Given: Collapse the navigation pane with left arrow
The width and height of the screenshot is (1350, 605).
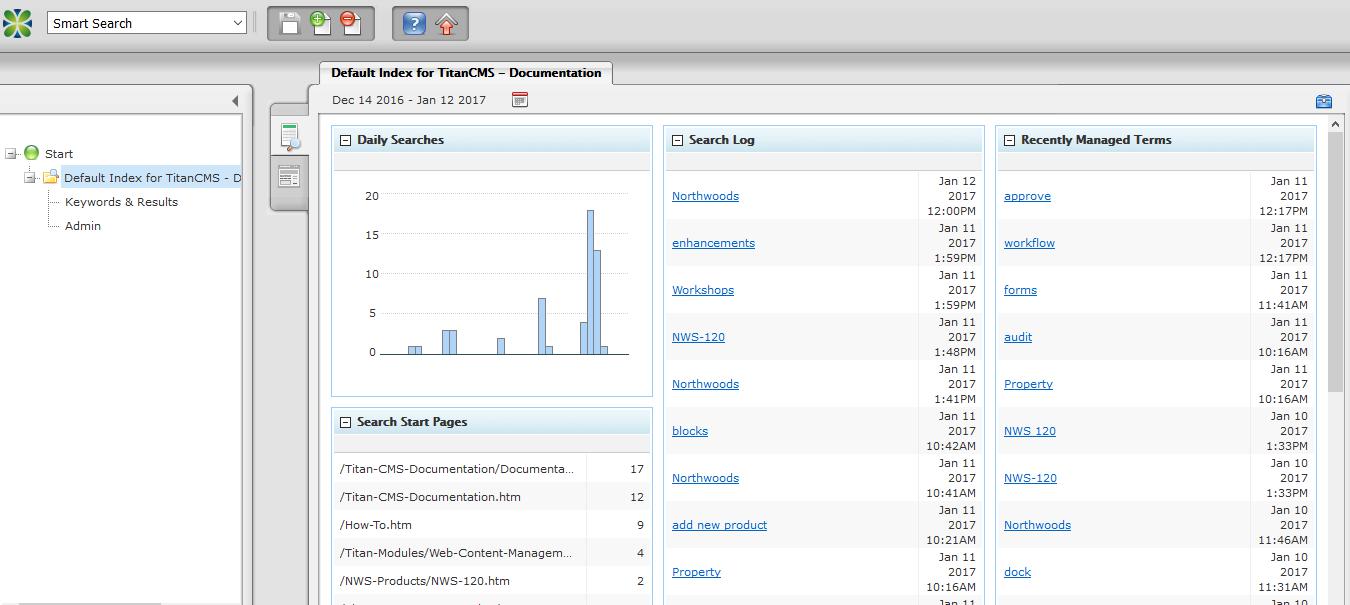Looking at the screenshot, I should (x=235, y=100).
